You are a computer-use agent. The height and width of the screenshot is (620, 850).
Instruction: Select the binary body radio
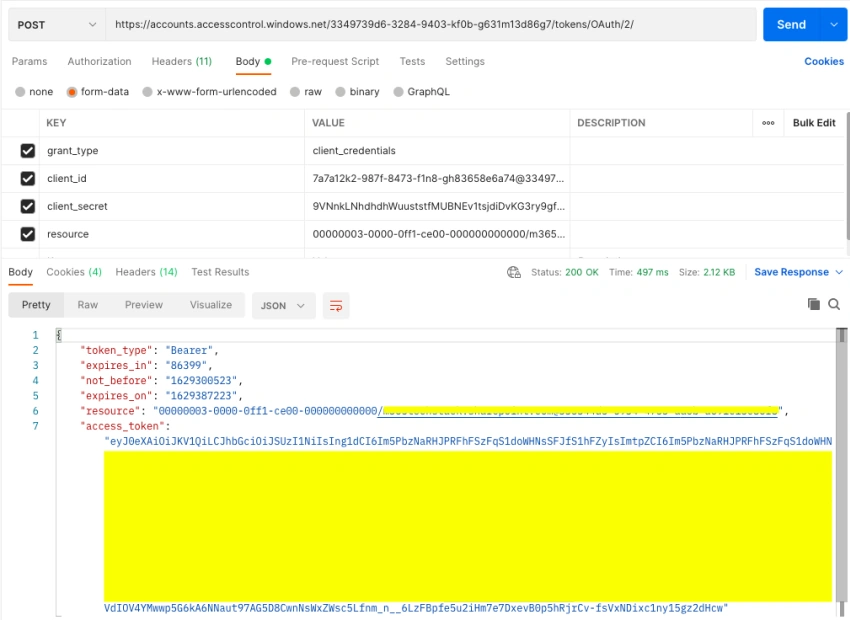(340, 92)
